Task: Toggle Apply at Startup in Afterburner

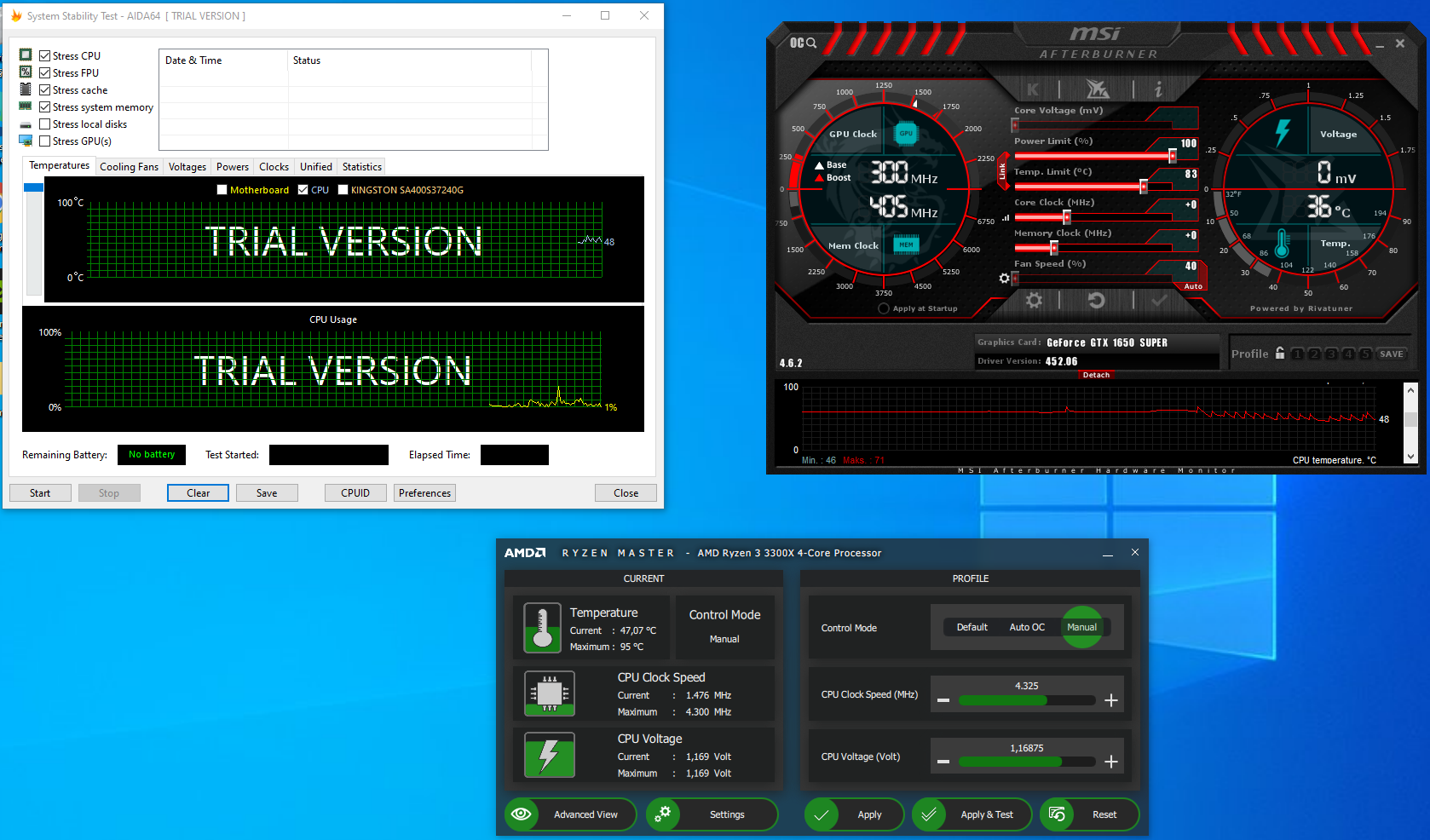Action: click(884, 308)
